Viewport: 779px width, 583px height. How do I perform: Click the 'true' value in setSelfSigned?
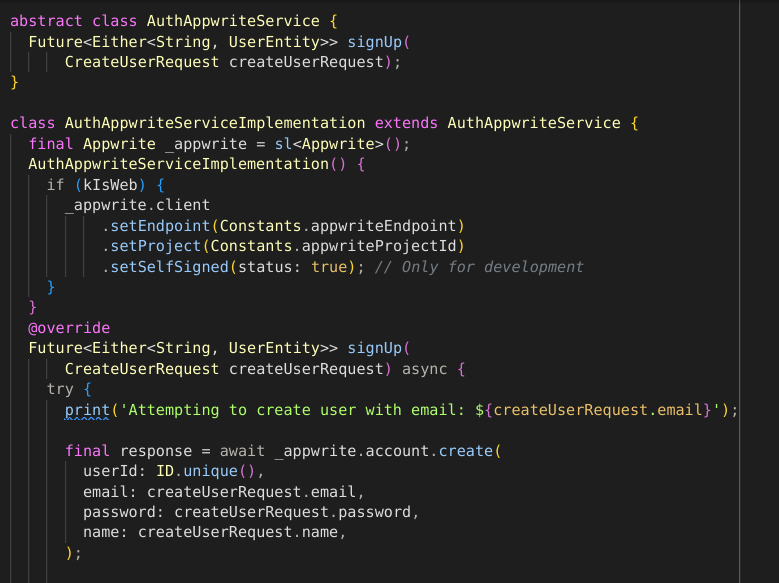329,267
